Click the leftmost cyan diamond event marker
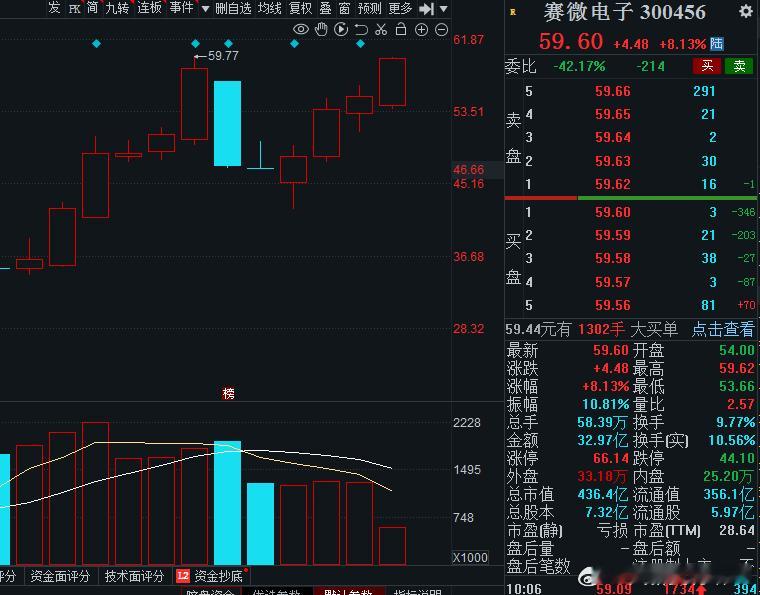 tap(96, 44)
